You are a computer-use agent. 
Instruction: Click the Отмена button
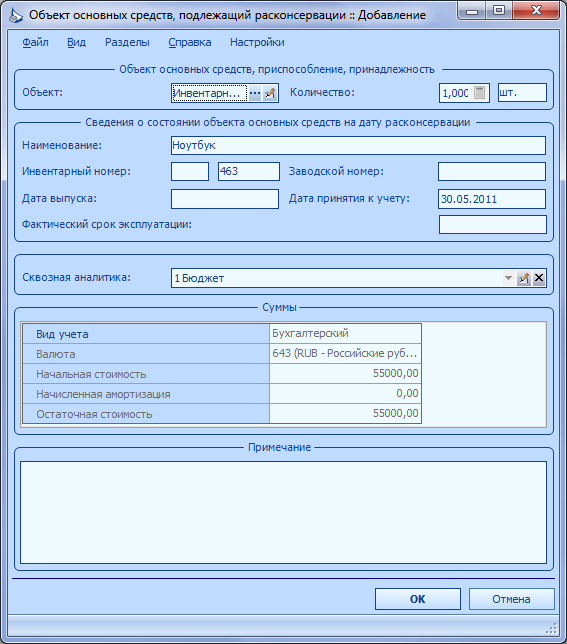(x=512, y=599)
